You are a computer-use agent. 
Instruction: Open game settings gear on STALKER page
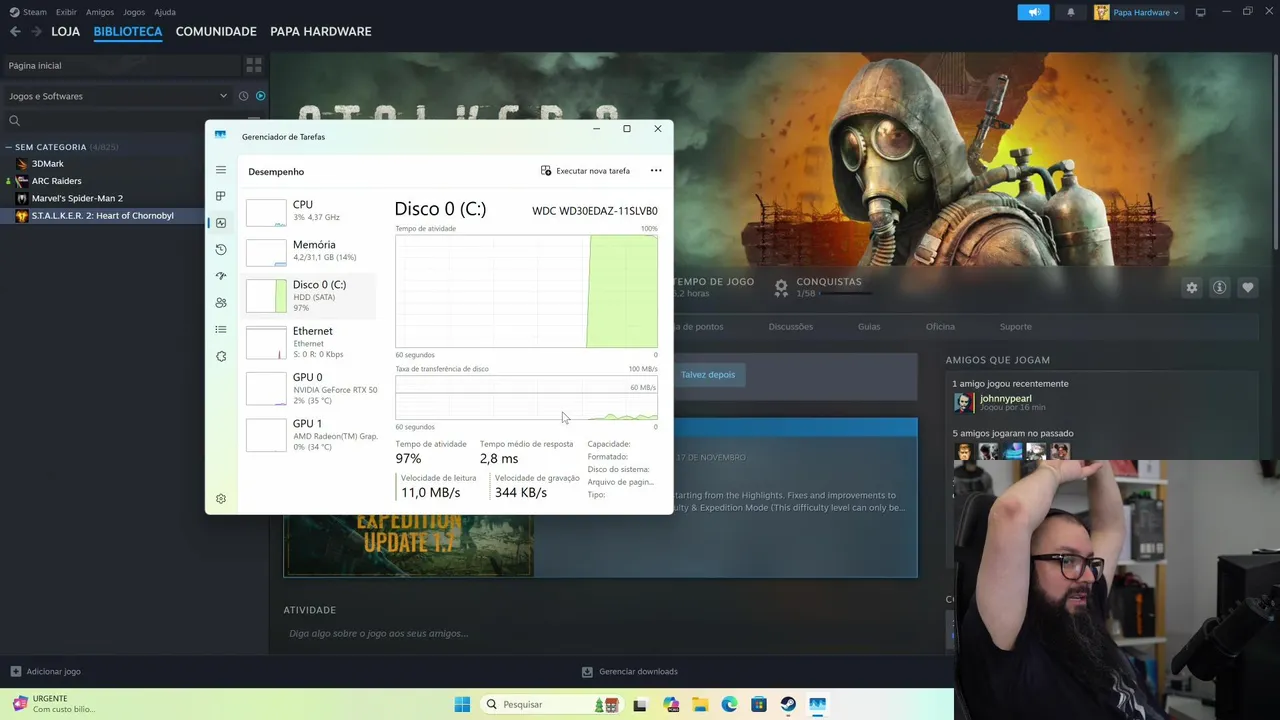[x=1192, y=288]
